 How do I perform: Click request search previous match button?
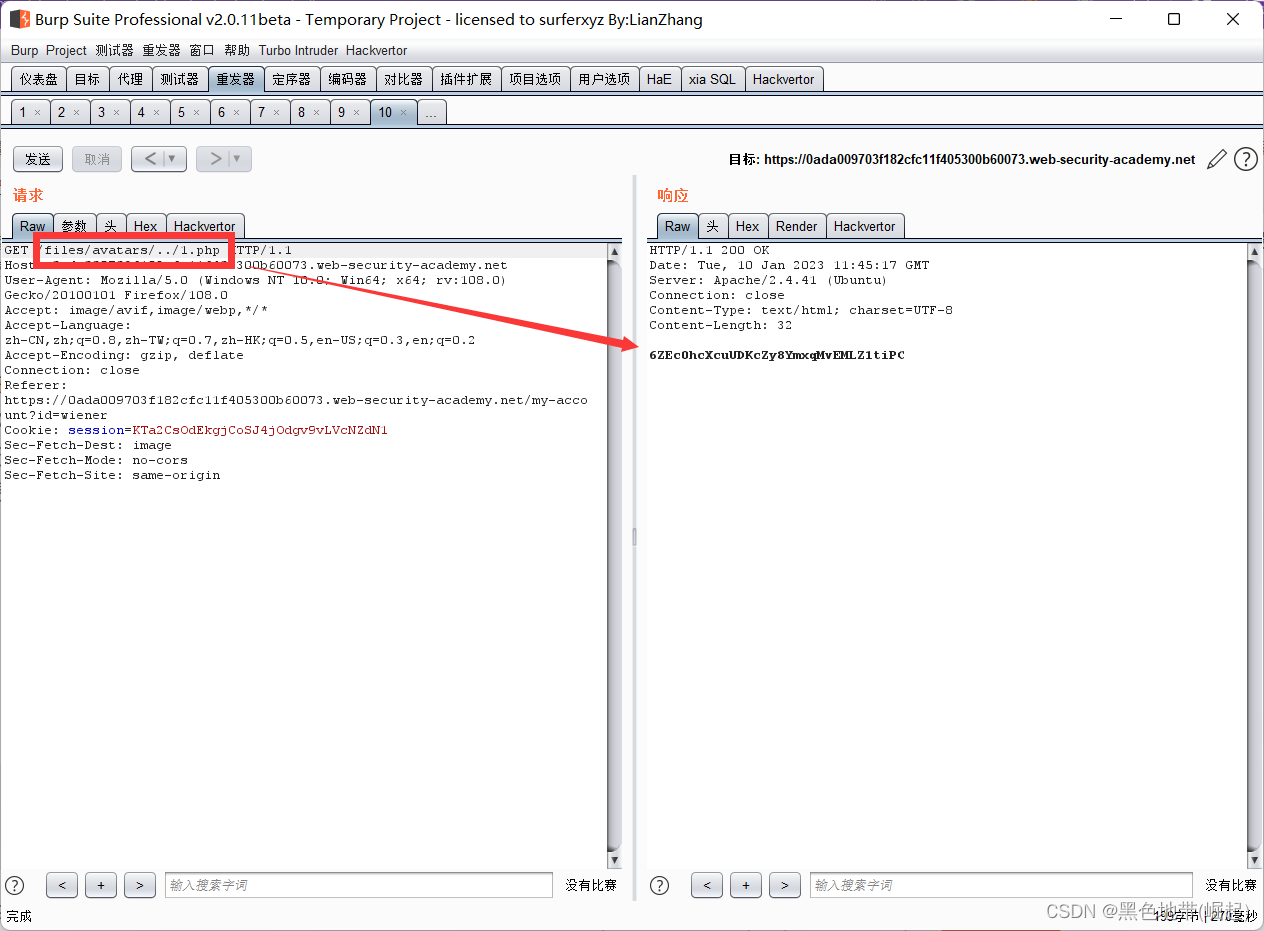click(x=62, y=885)
